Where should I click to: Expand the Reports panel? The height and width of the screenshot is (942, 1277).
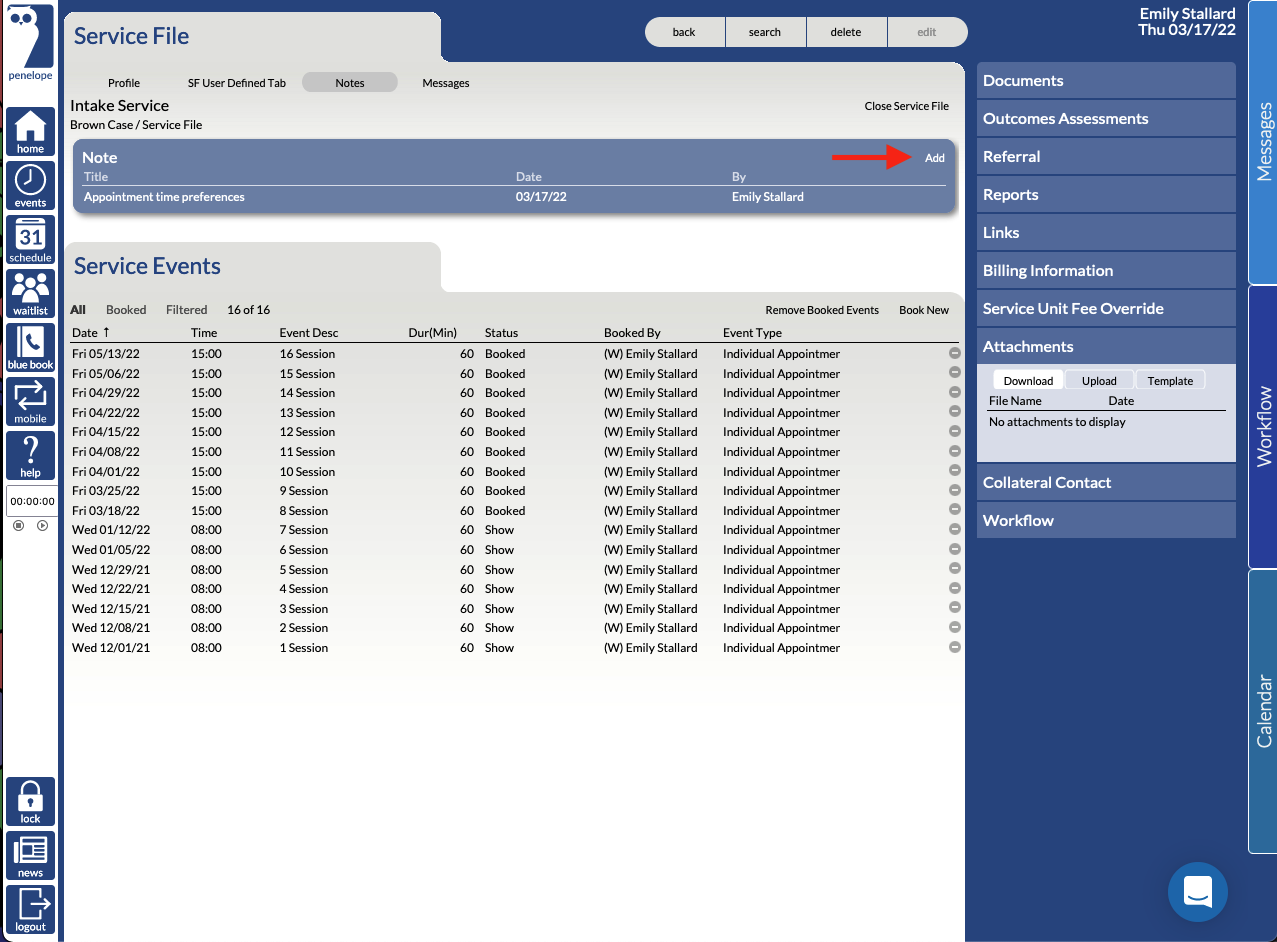coord(1106,195)
